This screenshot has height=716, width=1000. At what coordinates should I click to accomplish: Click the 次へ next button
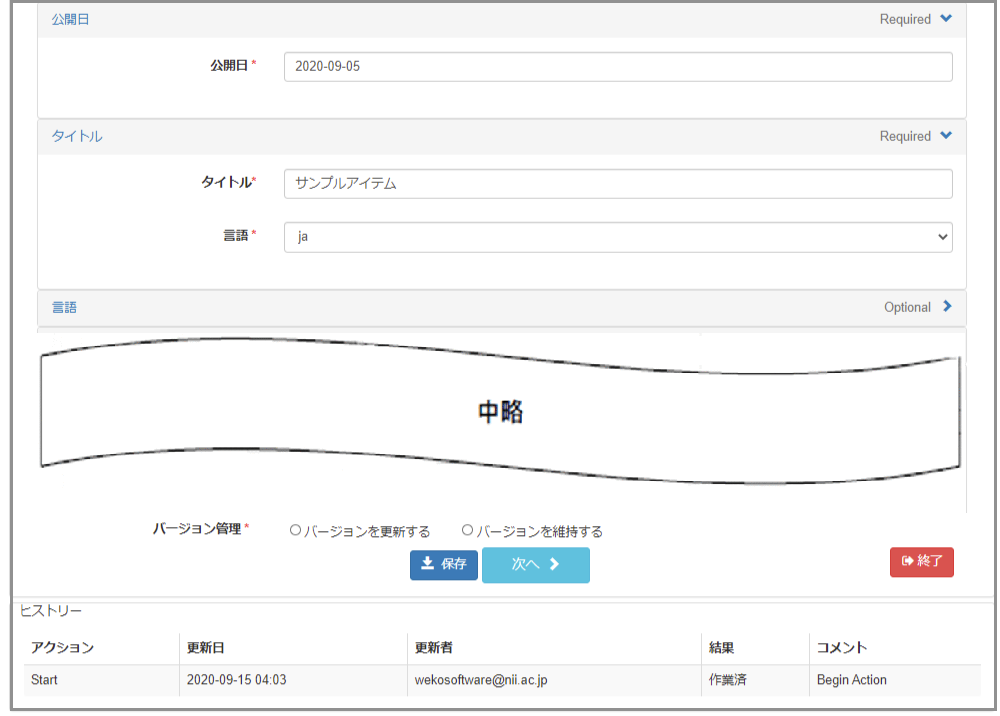coord(535,565)
